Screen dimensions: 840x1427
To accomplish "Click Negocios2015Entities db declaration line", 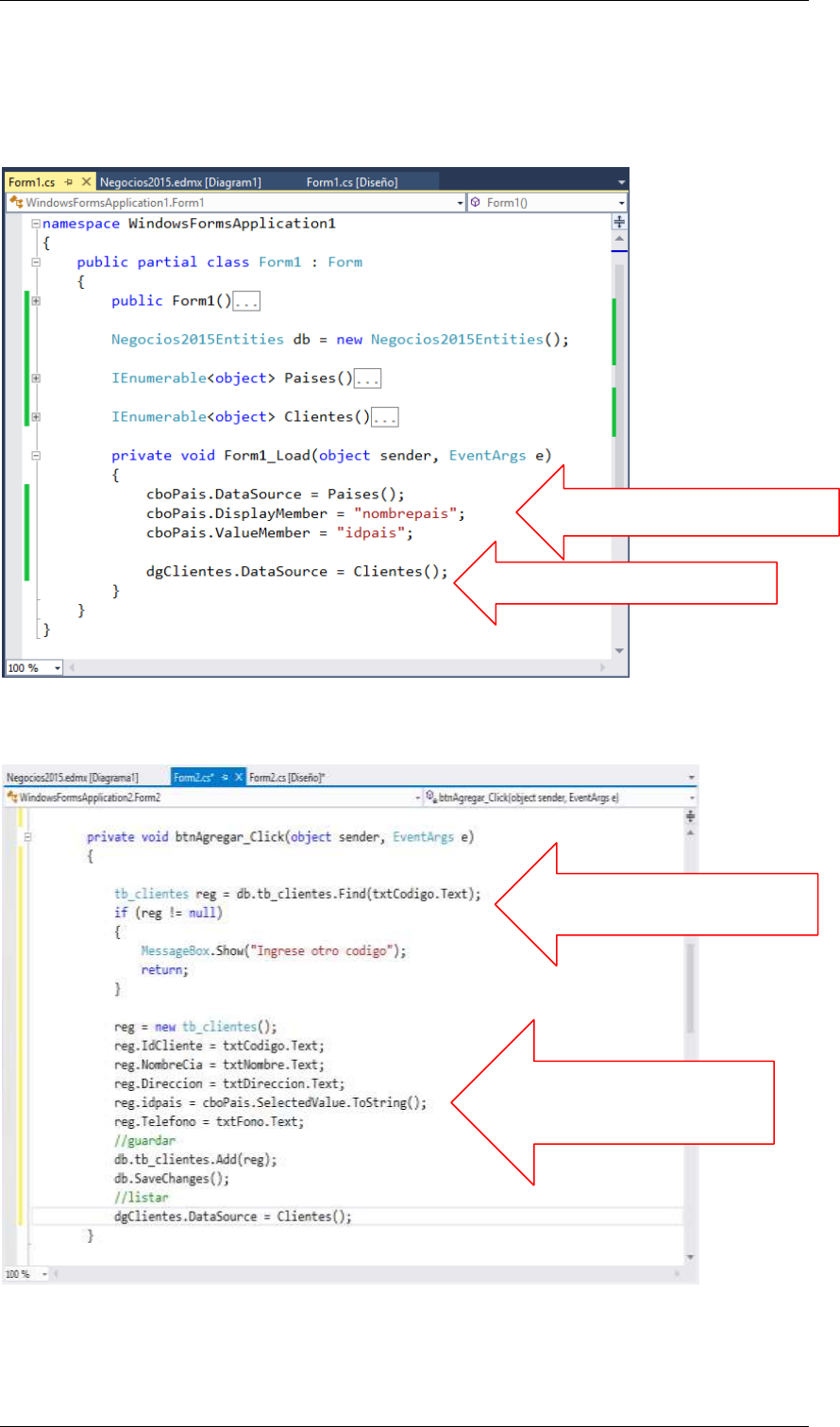I will pos(340,340).
